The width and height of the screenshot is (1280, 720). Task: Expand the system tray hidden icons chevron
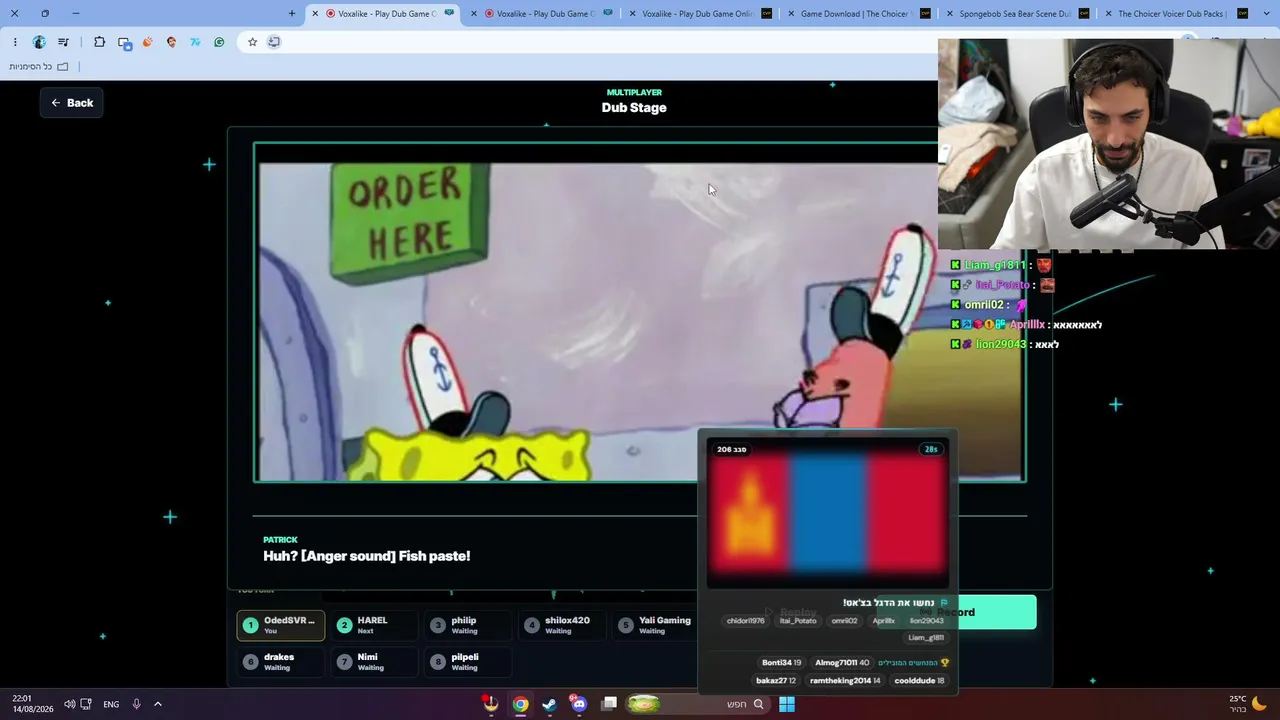coord(158,704)
